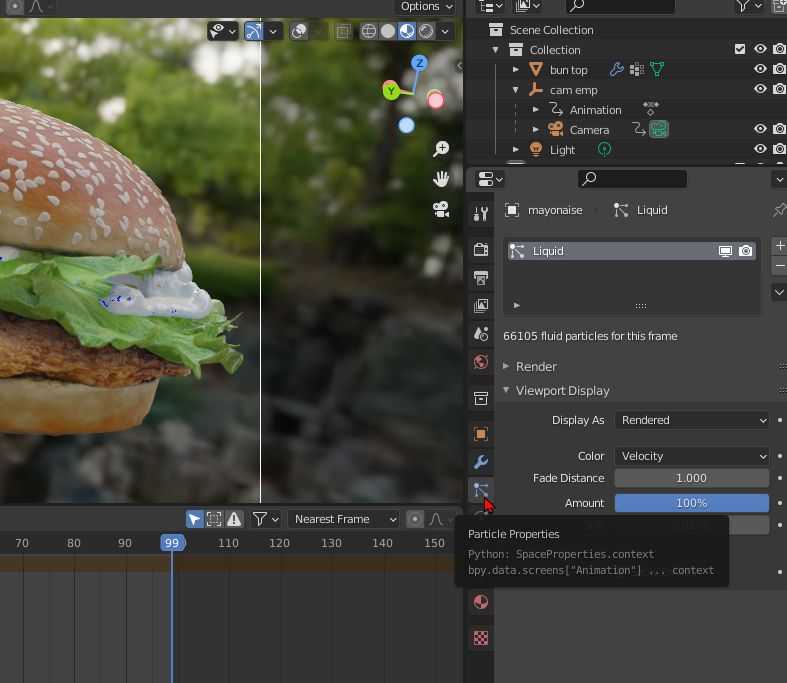The width and height of the screenshot is (787, 683).
Task: Click the Outliner search field
Action: 620,6
